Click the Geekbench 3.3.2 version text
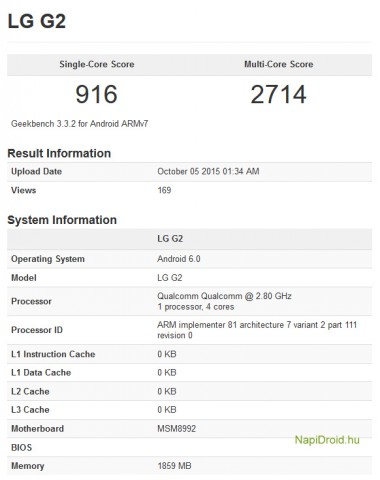This screenshot has width=380, height=480. click(x=80, y=124)
